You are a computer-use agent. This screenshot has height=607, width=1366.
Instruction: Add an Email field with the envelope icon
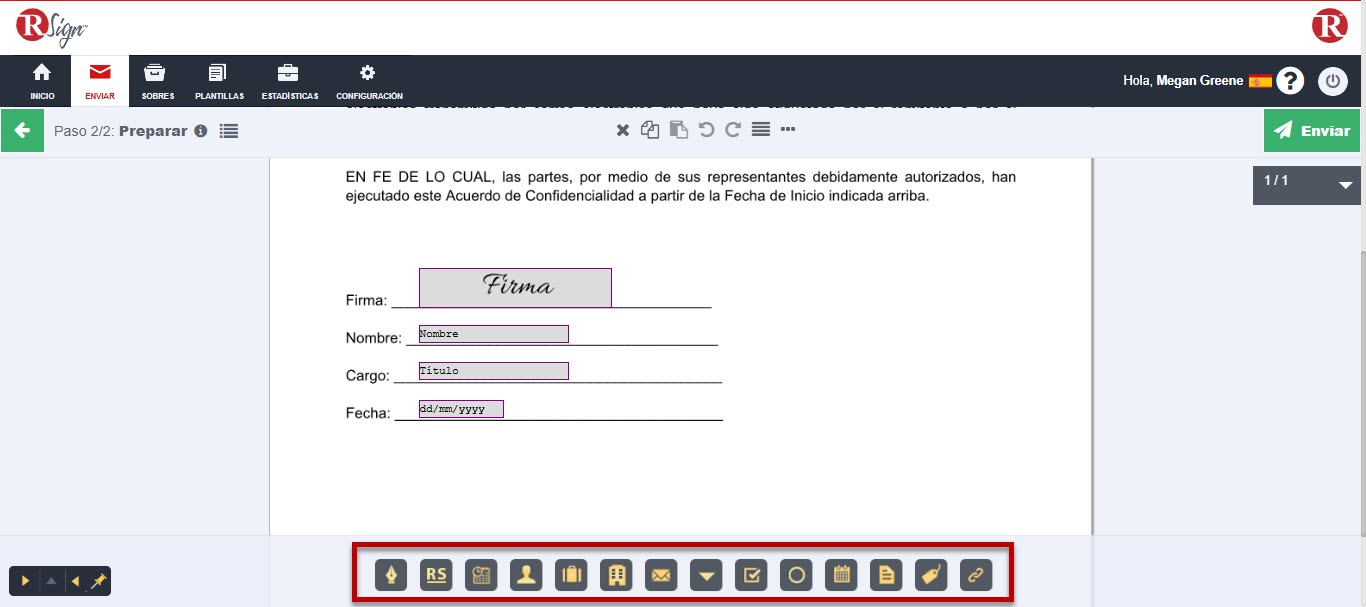tap(660, 575)
